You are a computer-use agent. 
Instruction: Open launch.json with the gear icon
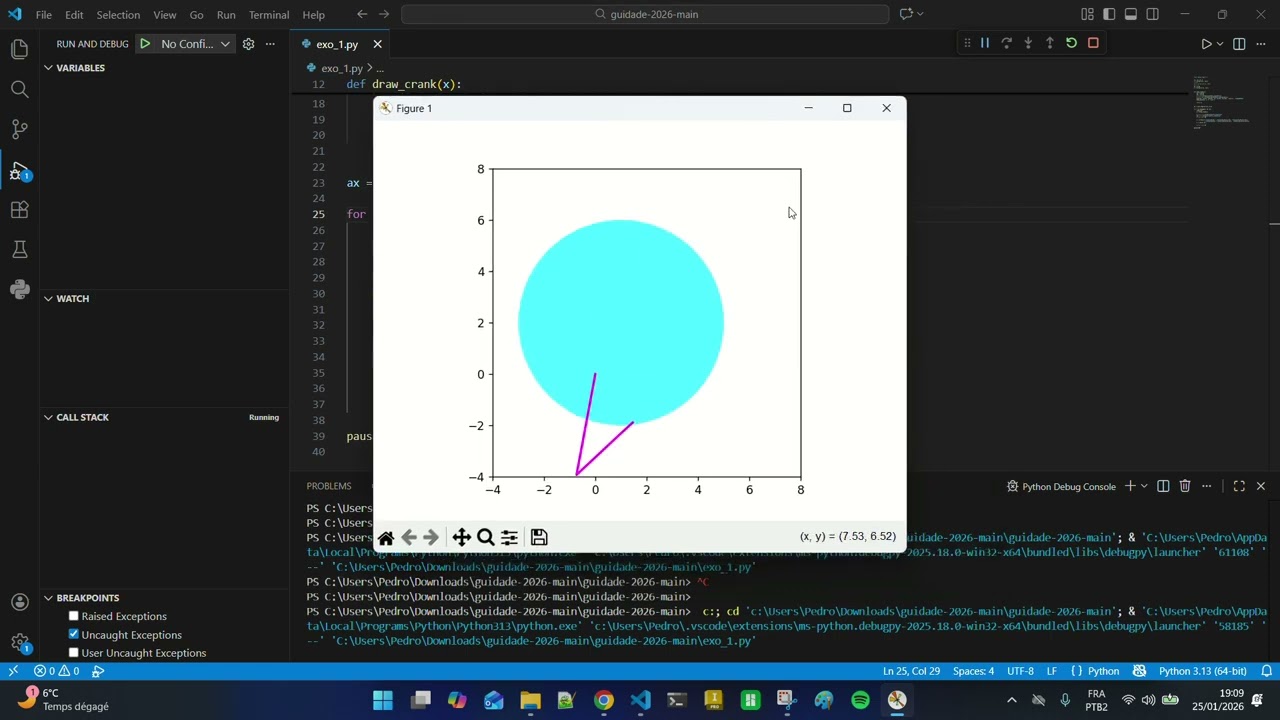248,44
